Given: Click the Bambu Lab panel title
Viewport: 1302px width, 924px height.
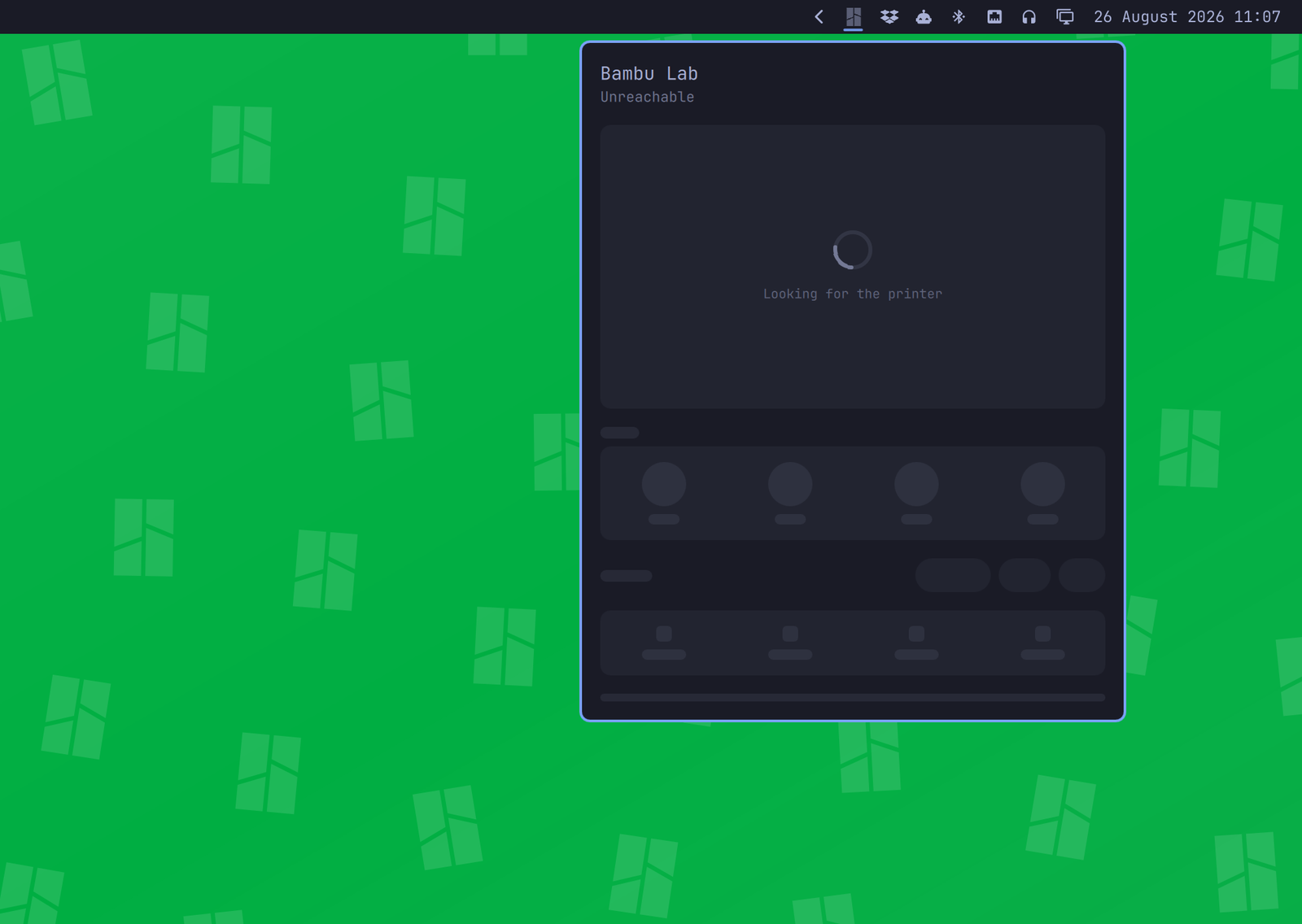Looking at the screenshot, I should click(x=649, y=73).
